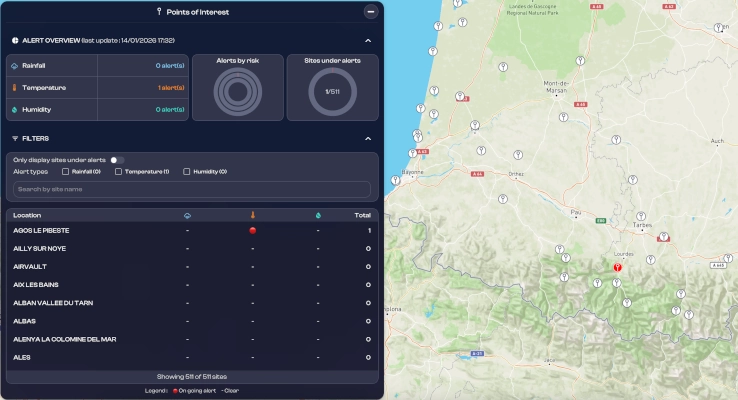Select the AIX LES BAINS row

[x=192, y=285]
